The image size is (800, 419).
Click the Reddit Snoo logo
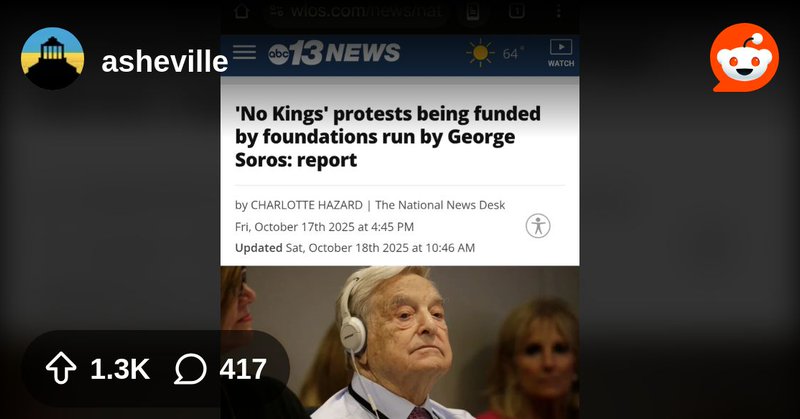tap(744, 58)
